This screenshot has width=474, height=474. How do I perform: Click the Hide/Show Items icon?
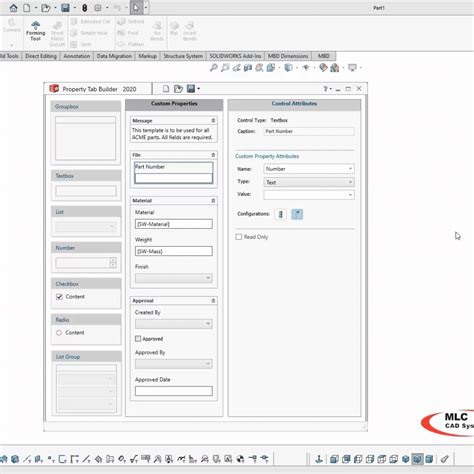306,68
